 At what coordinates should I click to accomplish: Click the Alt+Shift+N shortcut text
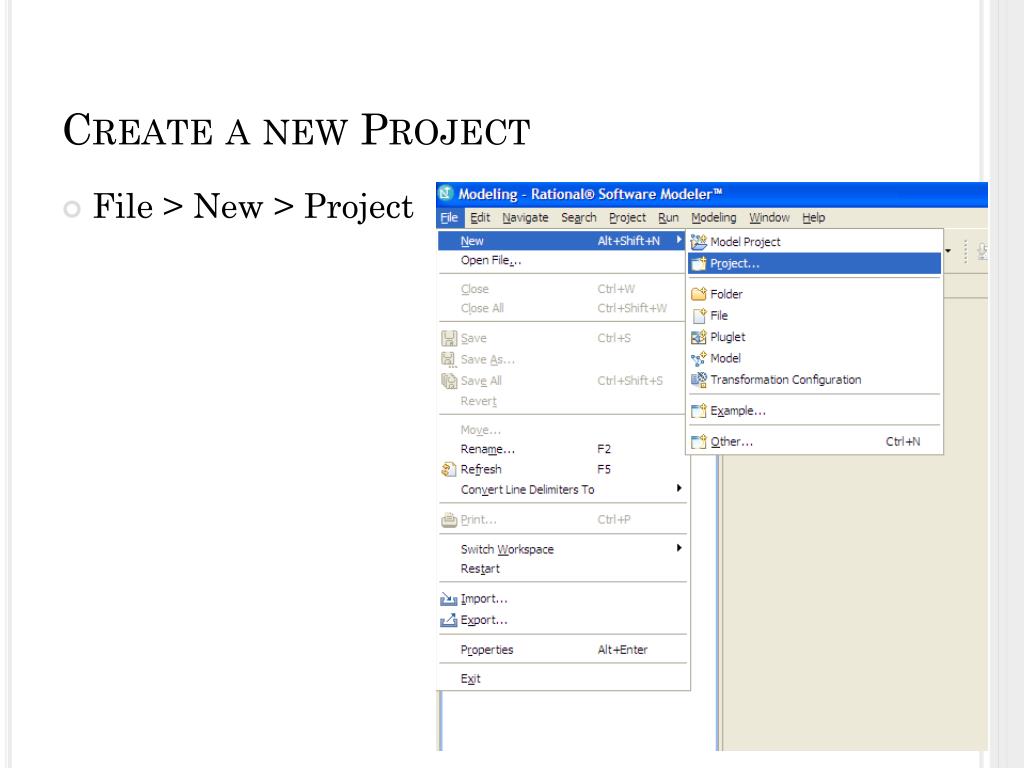click(628, 241)
